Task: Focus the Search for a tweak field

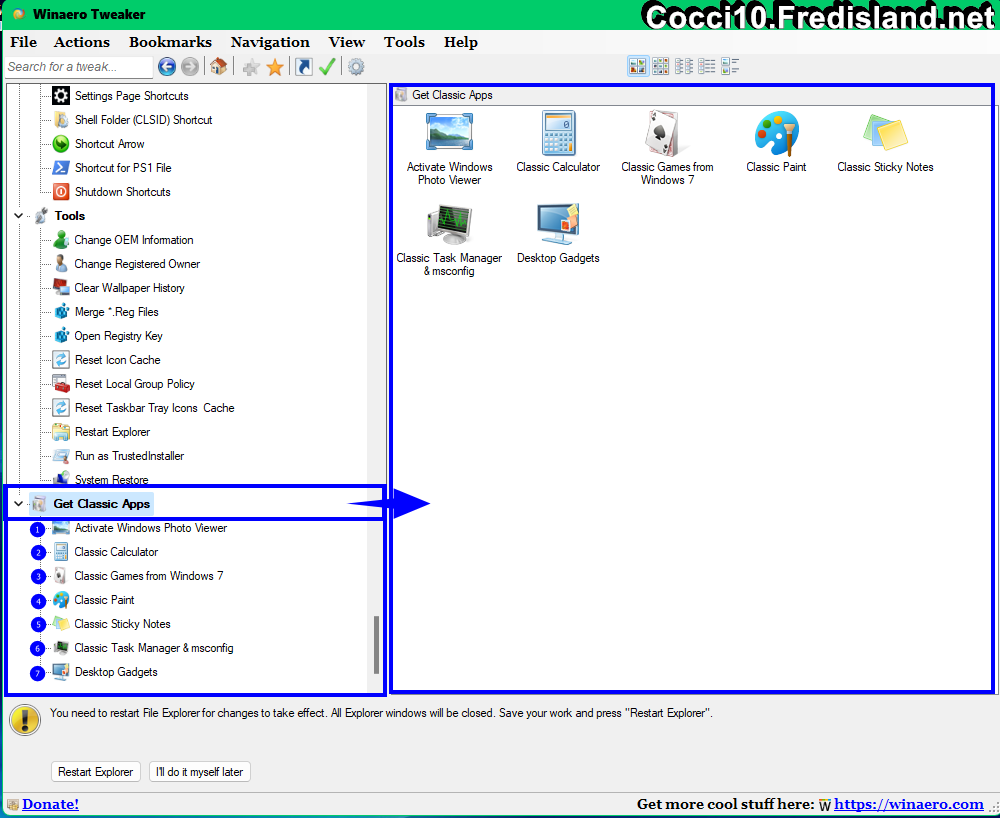Action: tap(79, 67)
